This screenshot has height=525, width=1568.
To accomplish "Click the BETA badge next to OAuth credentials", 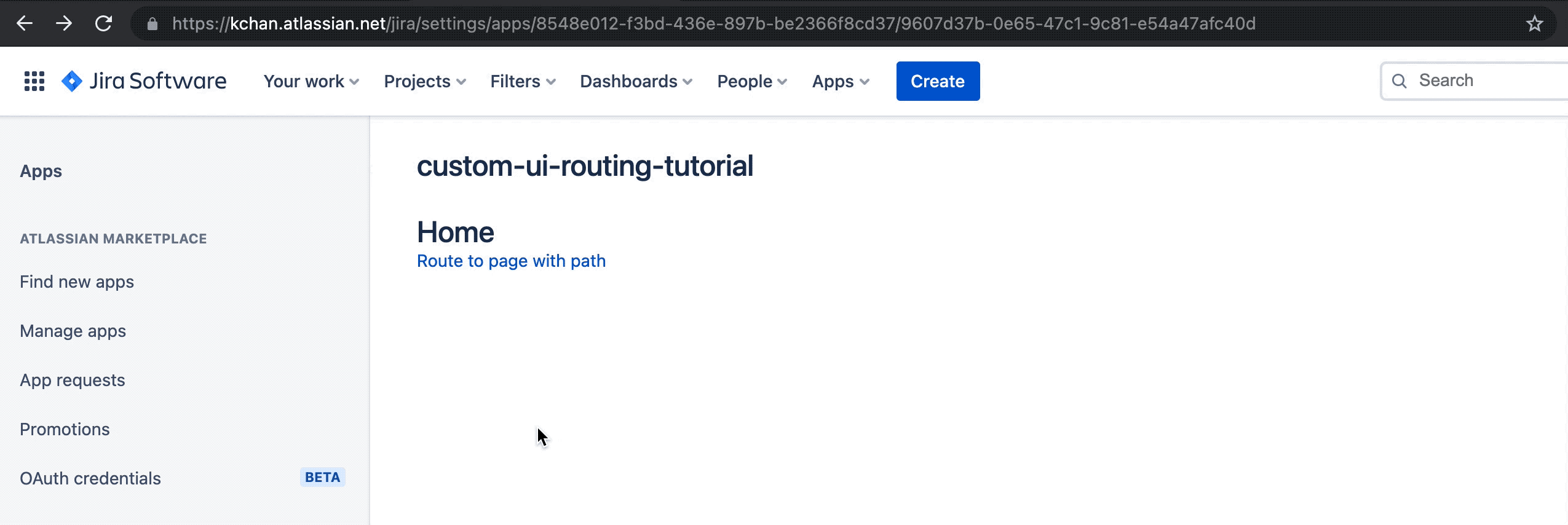I will pos(322,476).
